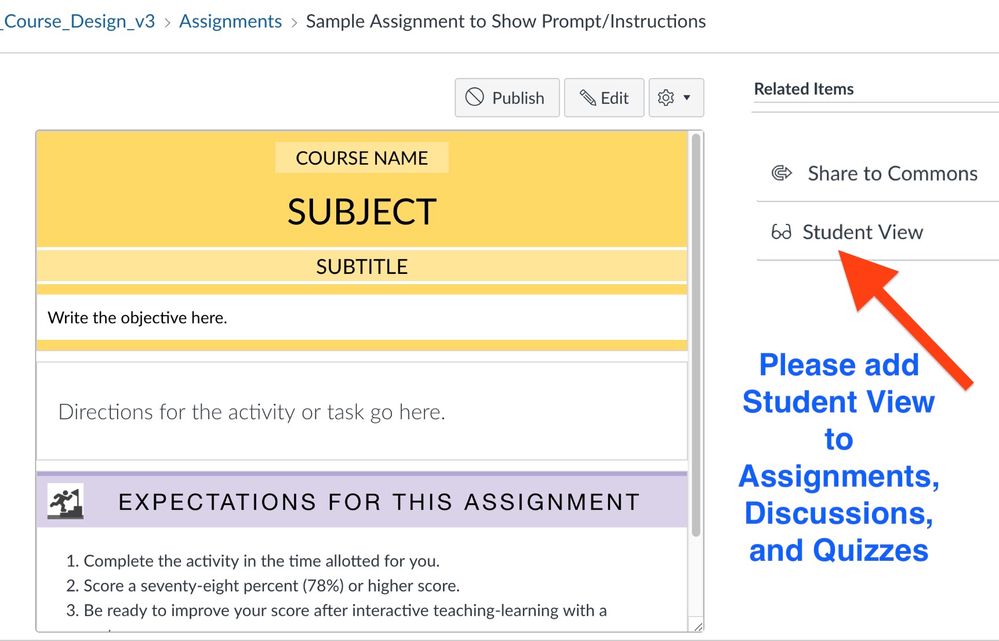
Task: Click the pencil icon on the Edit button
Action: 588,97
